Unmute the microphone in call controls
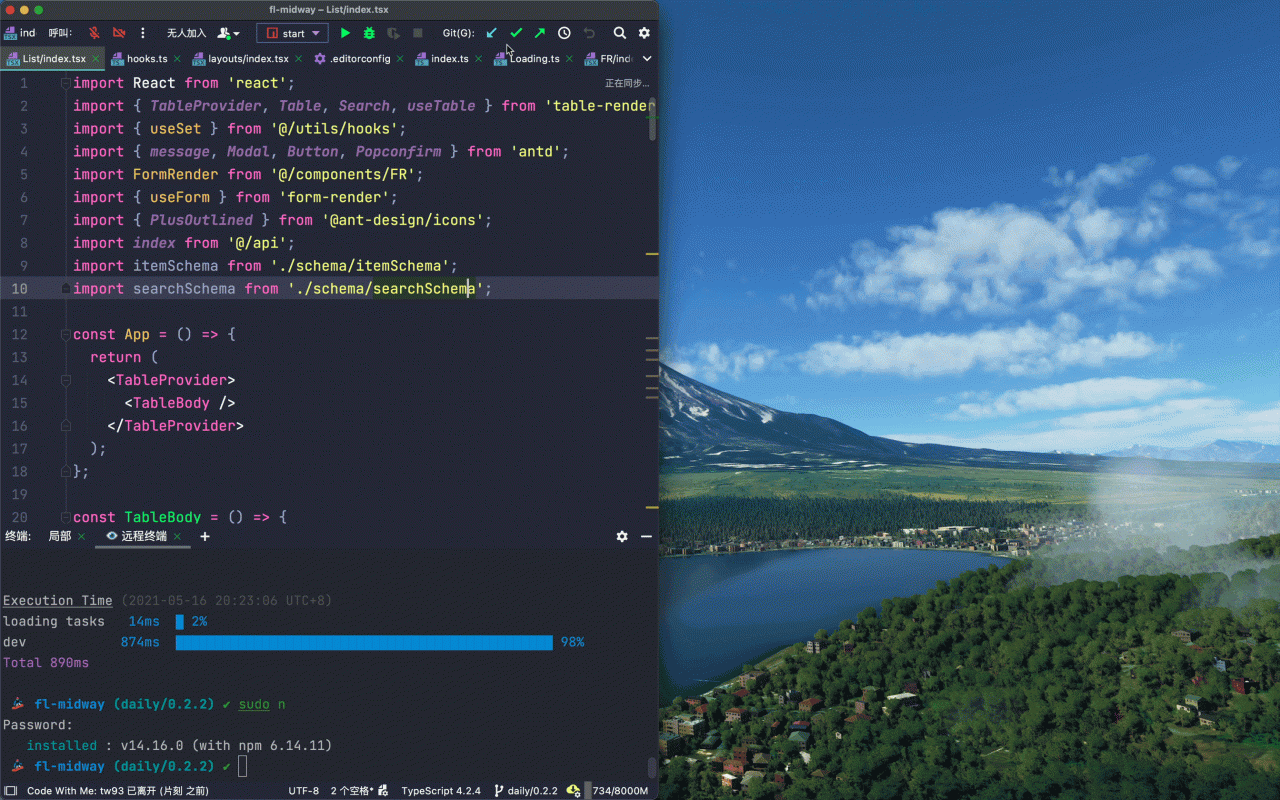Viewport: 1280px width, 800px height. [94, 33]
